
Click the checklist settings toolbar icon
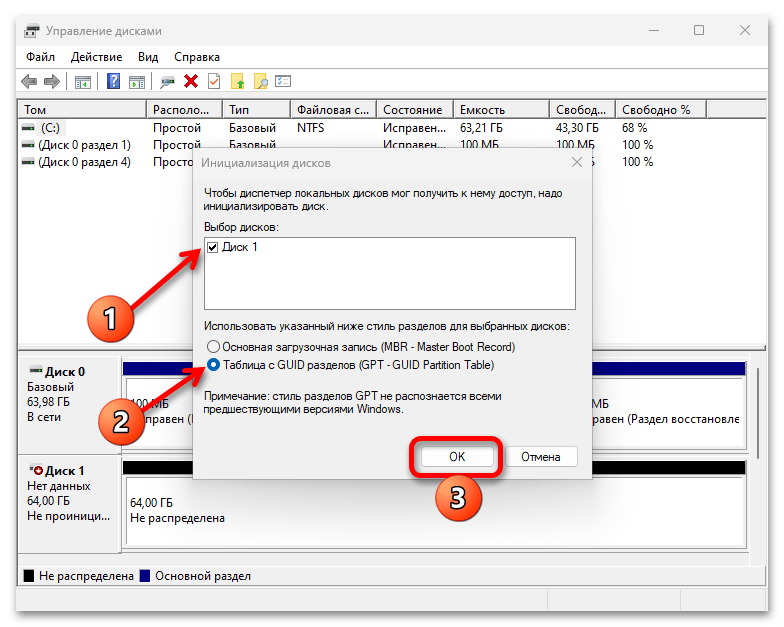point(283,81)
